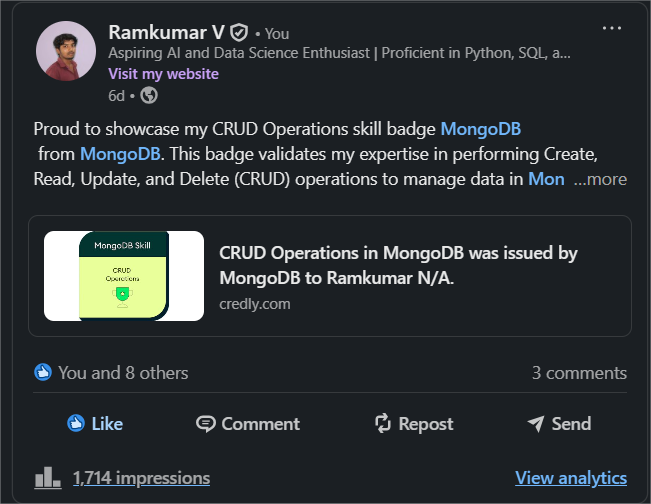Open the 1,714 impressions link

click(x=142, y=478)
